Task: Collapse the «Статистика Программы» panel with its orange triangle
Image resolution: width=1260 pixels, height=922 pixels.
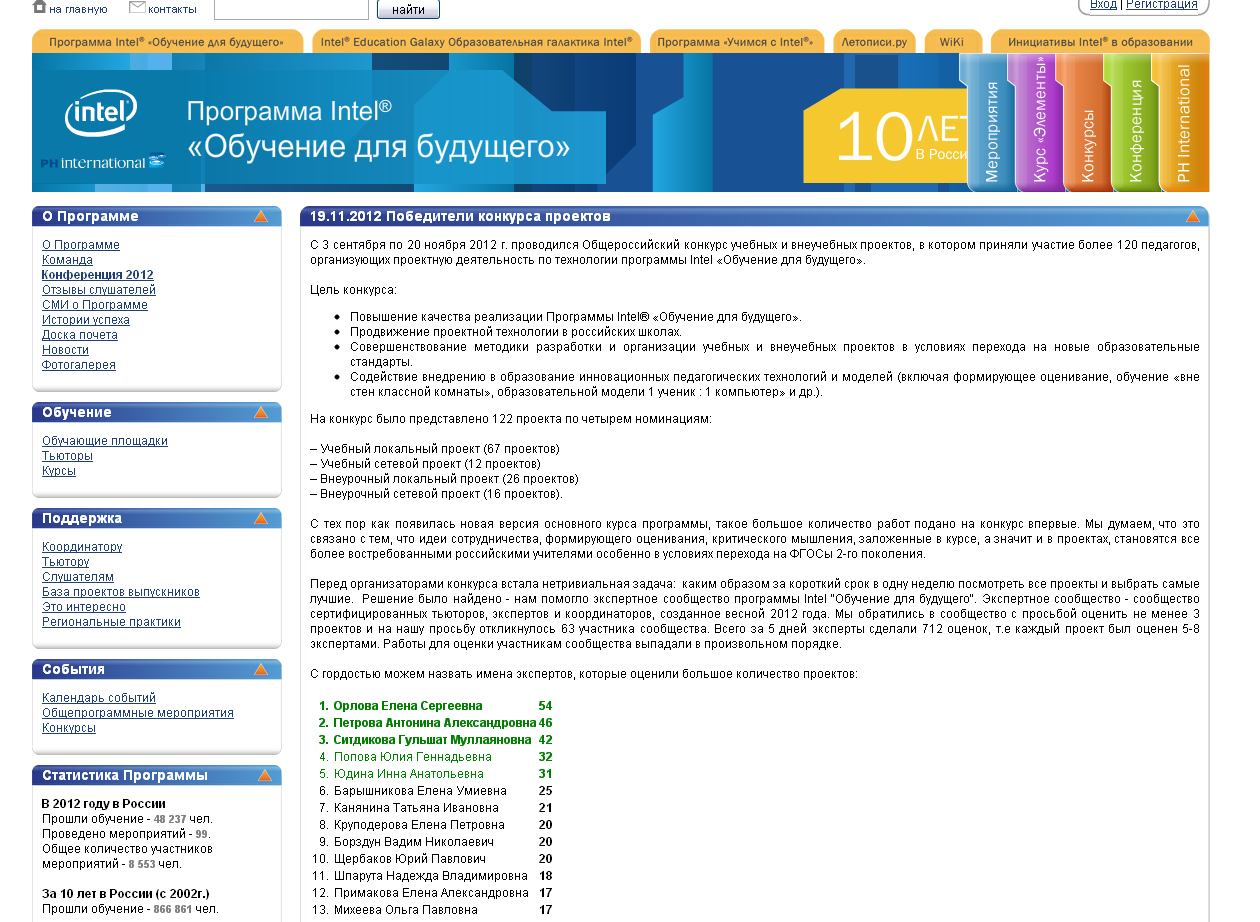Action: (263, 776)
